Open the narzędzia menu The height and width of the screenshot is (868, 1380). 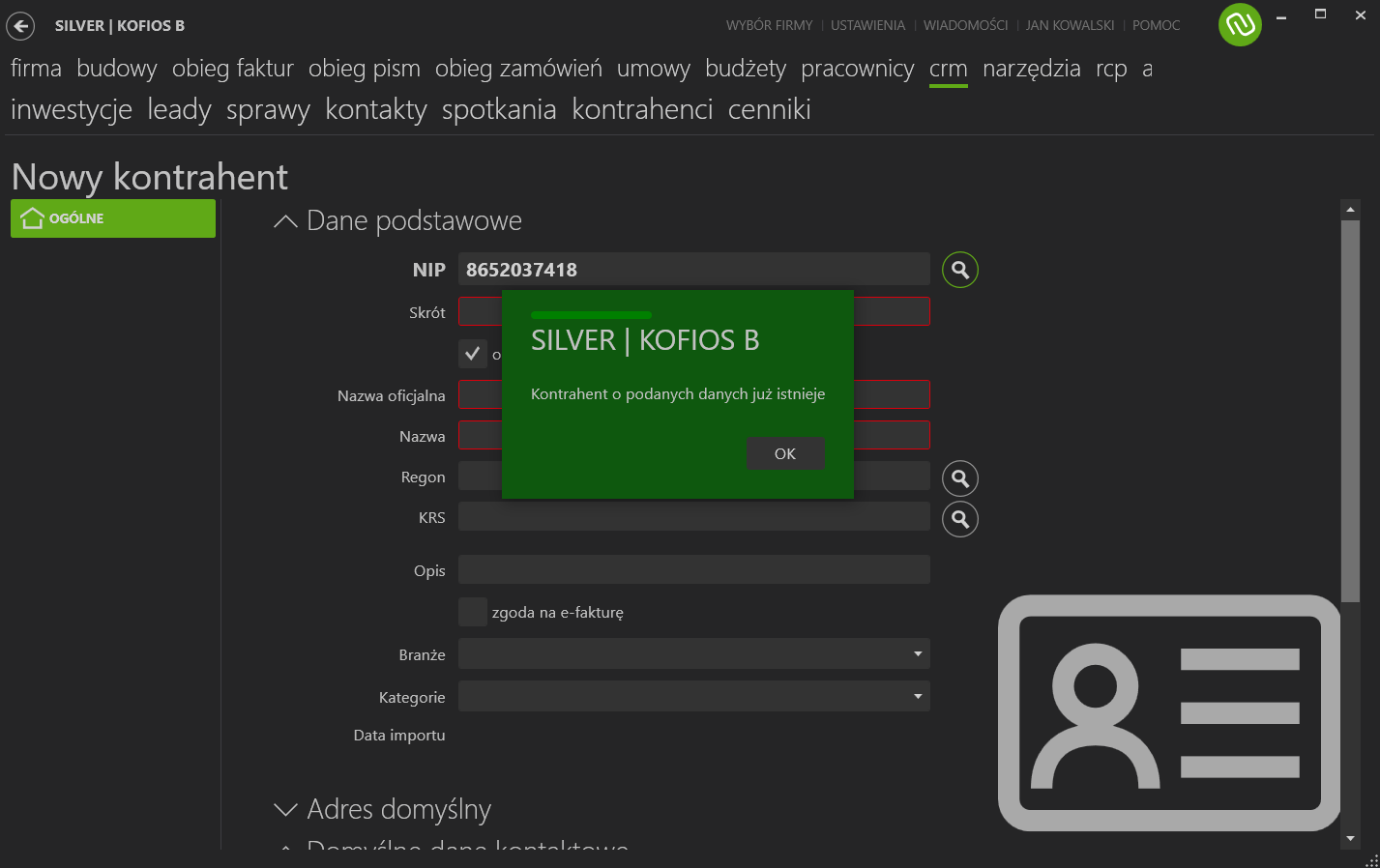[x=1032, y=69]
